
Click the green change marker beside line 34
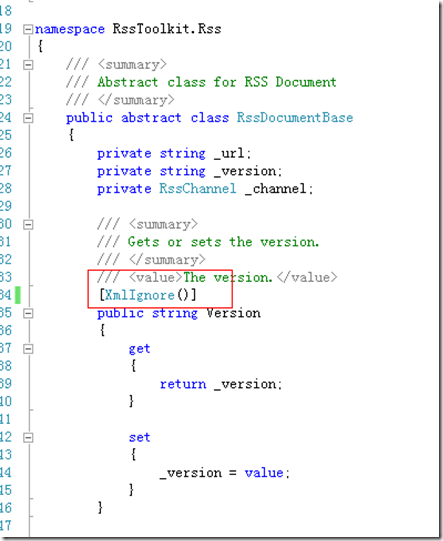tap(18, 295)
